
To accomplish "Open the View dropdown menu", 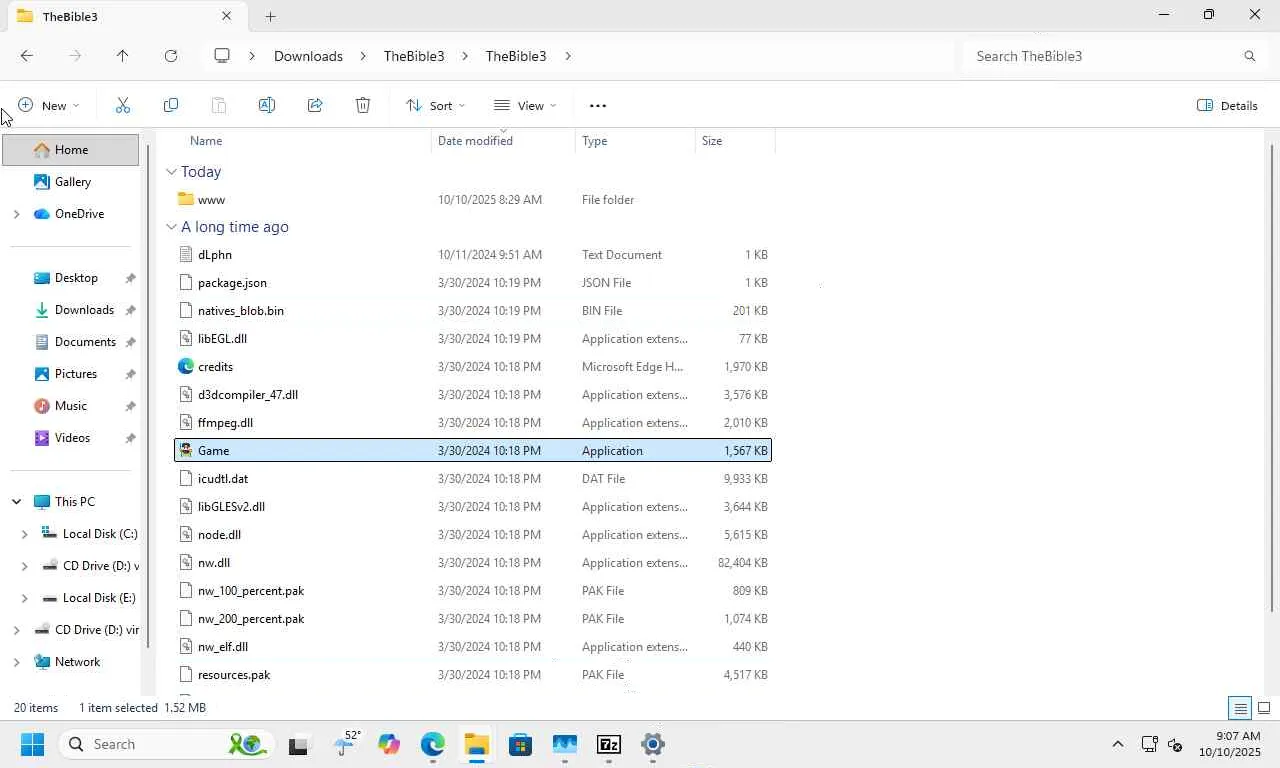I will 525,105.
